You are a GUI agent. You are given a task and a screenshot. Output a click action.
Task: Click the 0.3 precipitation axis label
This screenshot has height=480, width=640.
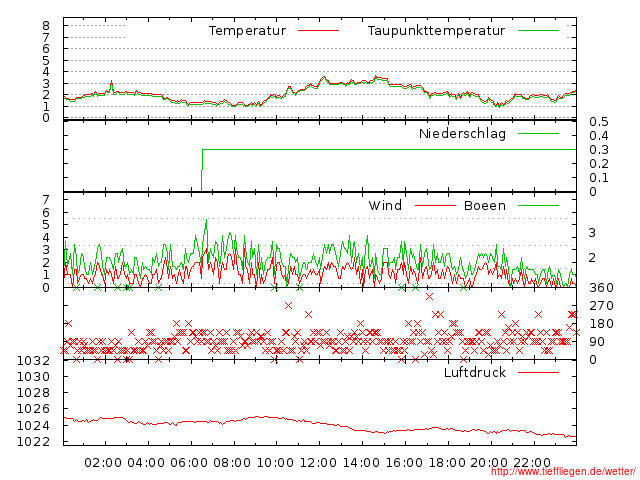tap(599, 150)
